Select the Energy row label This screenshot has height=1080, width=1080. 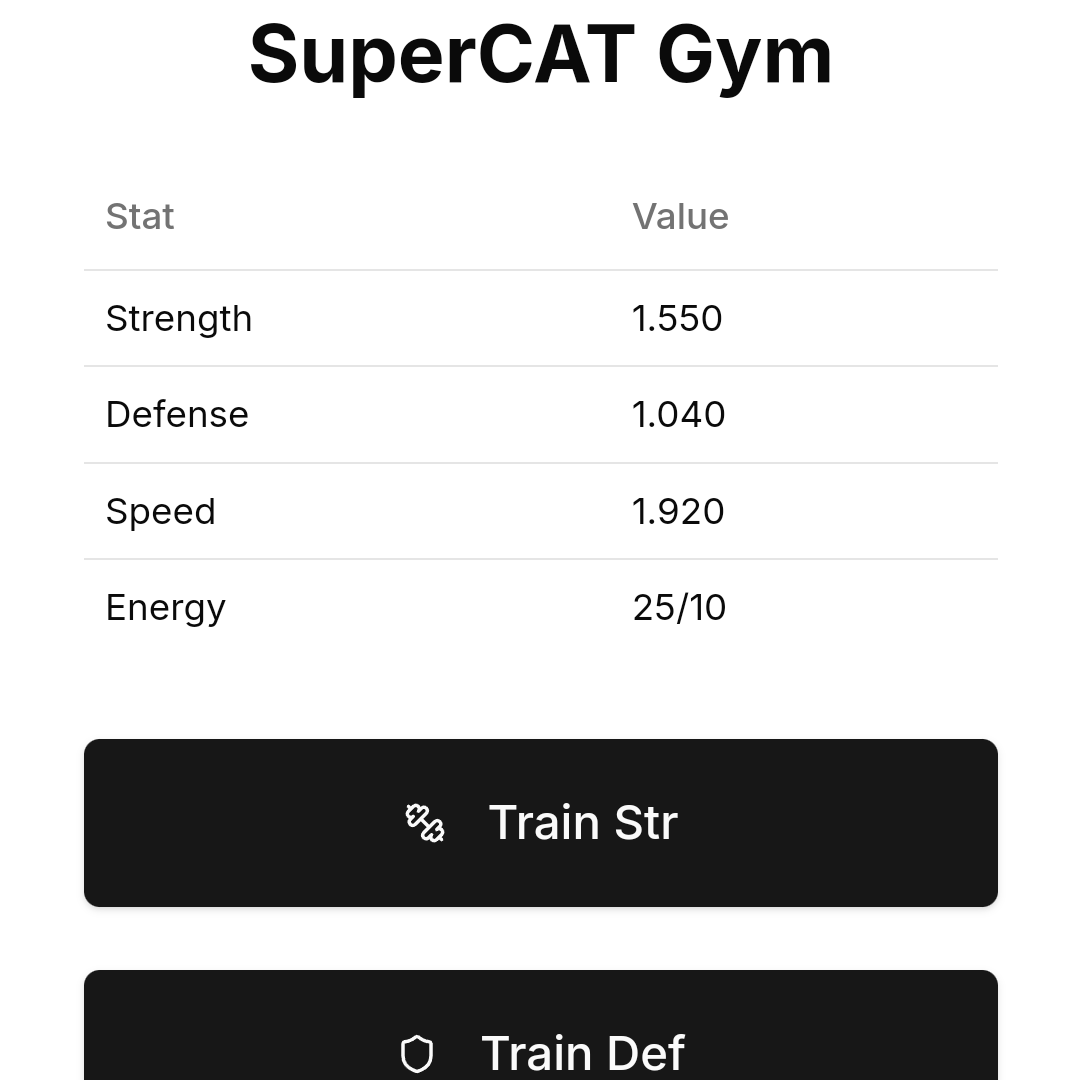pos(165,608)
